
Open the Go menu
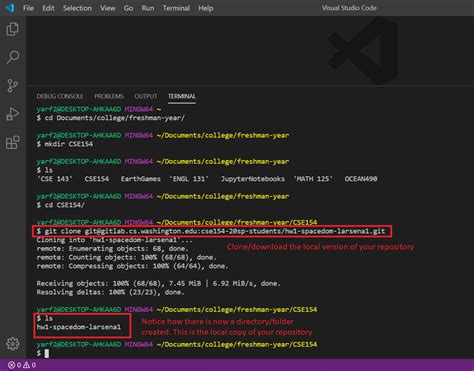(128, 8)
